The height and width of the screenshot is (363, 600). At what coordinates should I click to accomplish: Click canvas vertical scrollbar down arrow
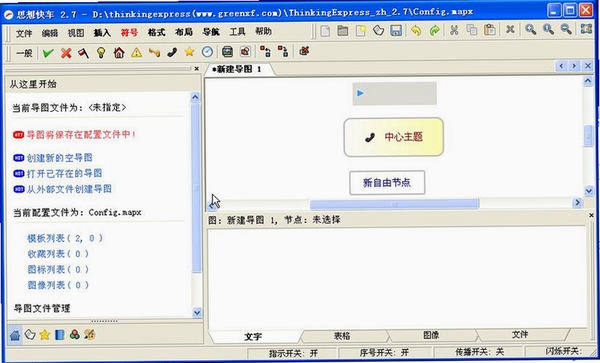pyautogui.click(x=589, y=190)
